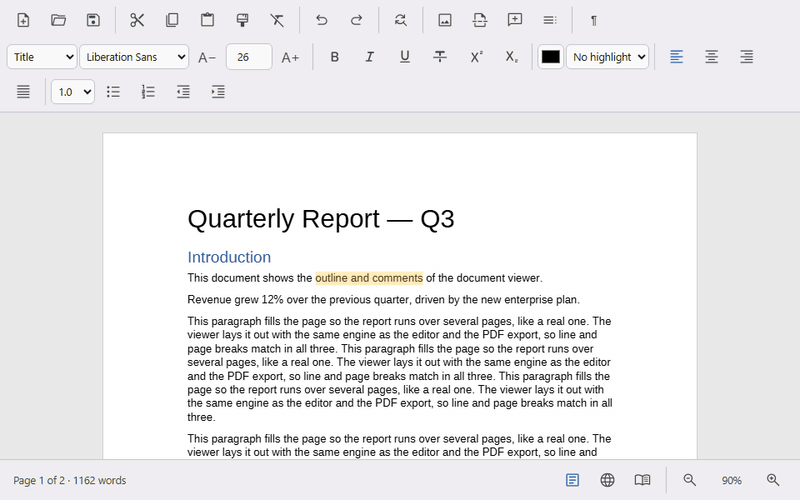
Task: Toggle underline formatting
Action: coord(405,57)
